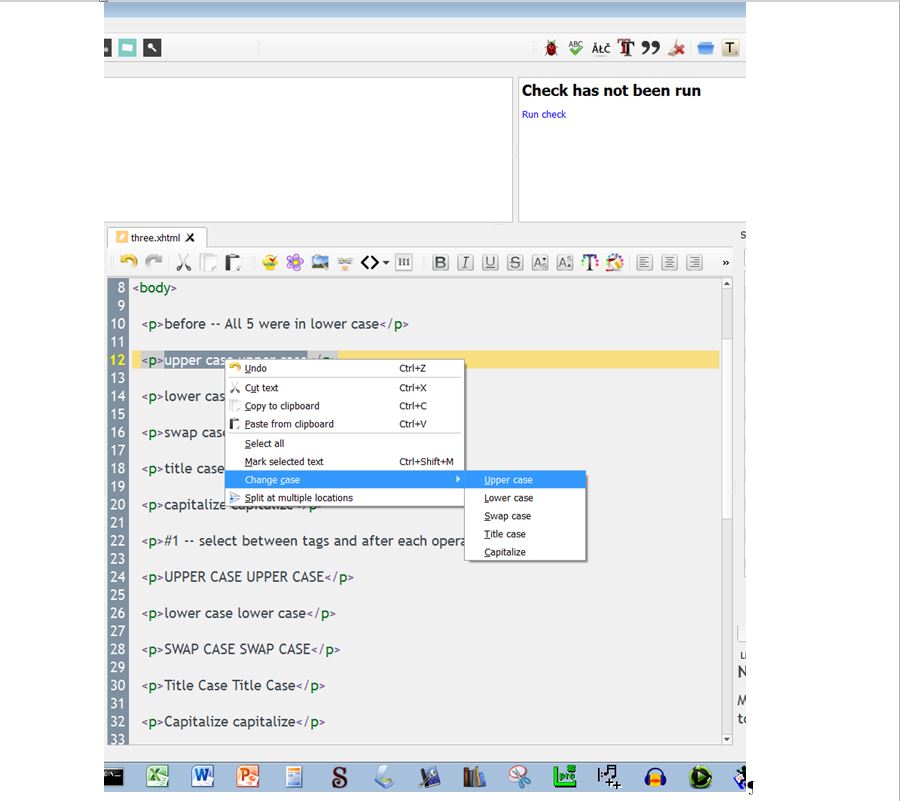Toggle Strikethrough formatting button
The width and height of the screenshot is (900, 801).
[x=515, y=262]
